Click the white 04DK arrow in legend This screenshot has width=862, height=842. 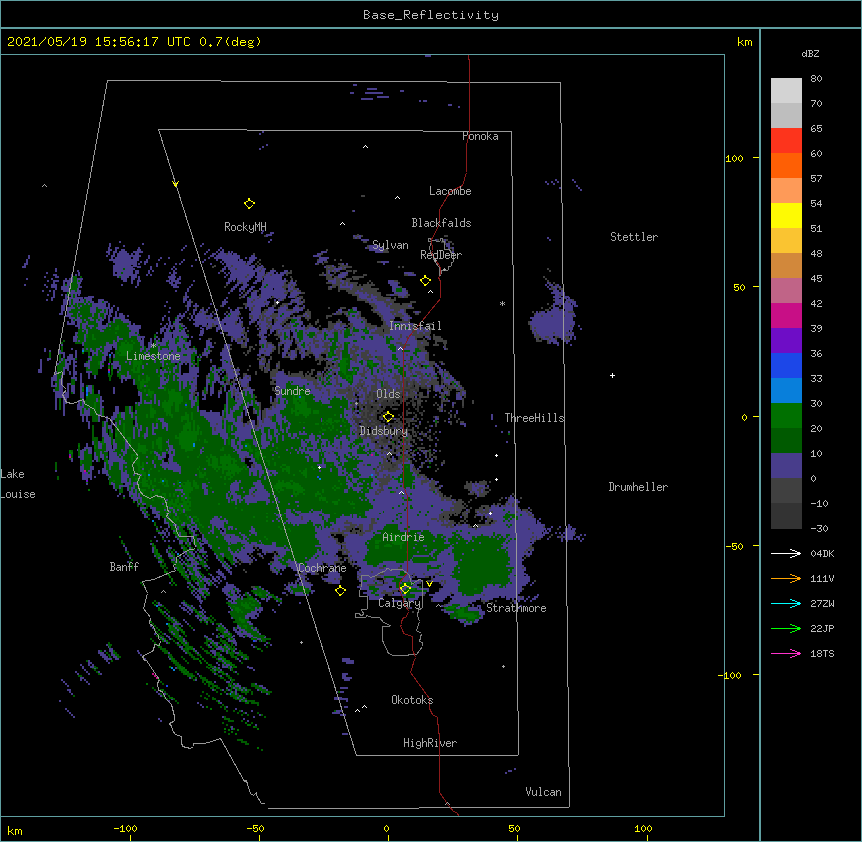coord(786,553)
